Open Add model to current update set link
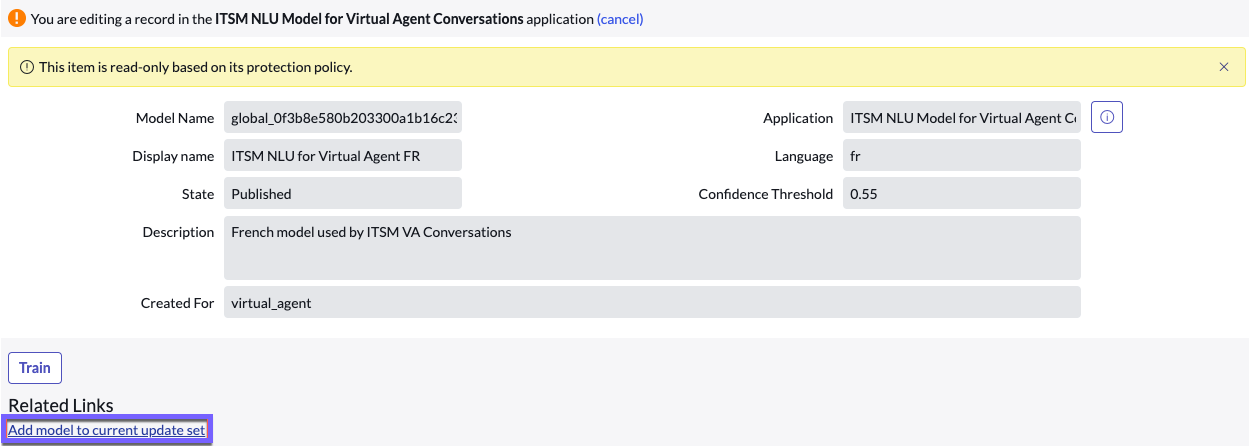The height and width of the screenshot is (446, 1249). (x=107, y=430)
